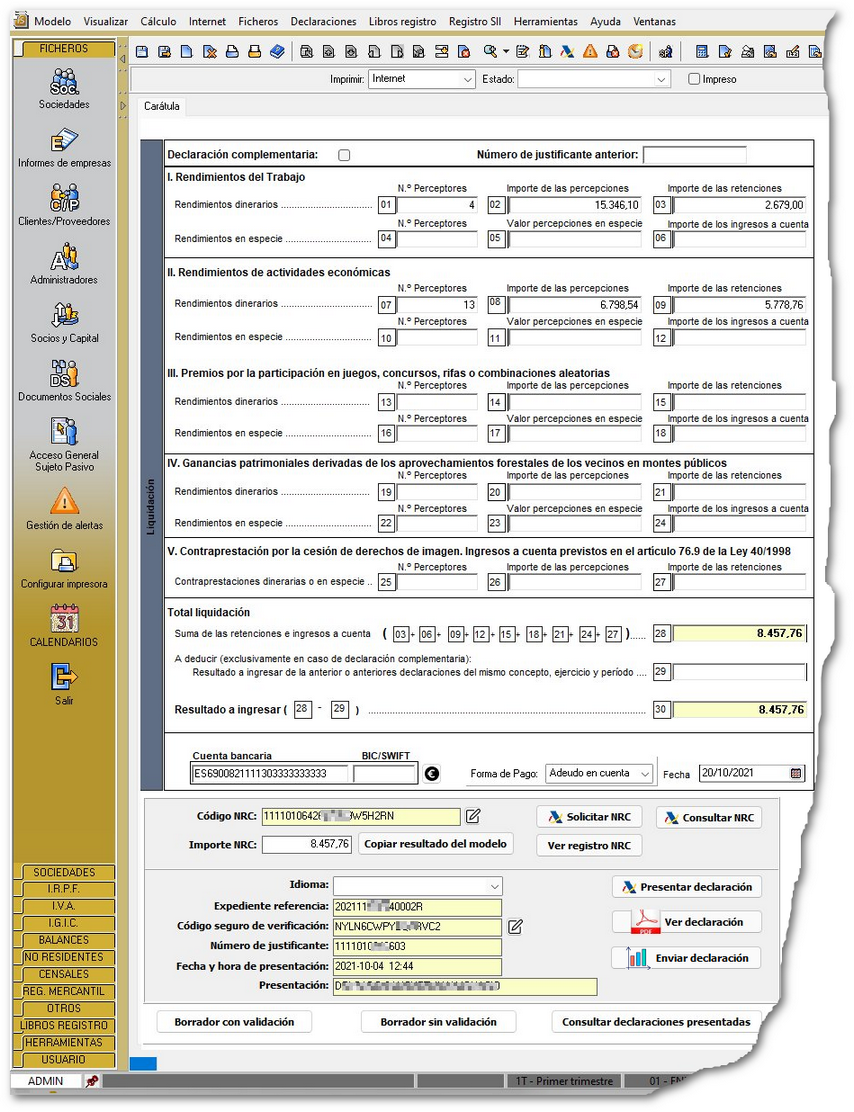This screenshot has width=854, height=1112.
Task: Click the Enviar declaración button
Action: coord(686,958)
